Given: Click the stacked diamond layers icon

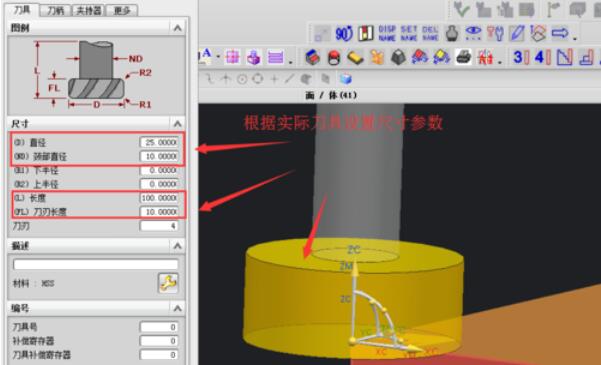Looking at the screenshot, I should tap(538, 33).
